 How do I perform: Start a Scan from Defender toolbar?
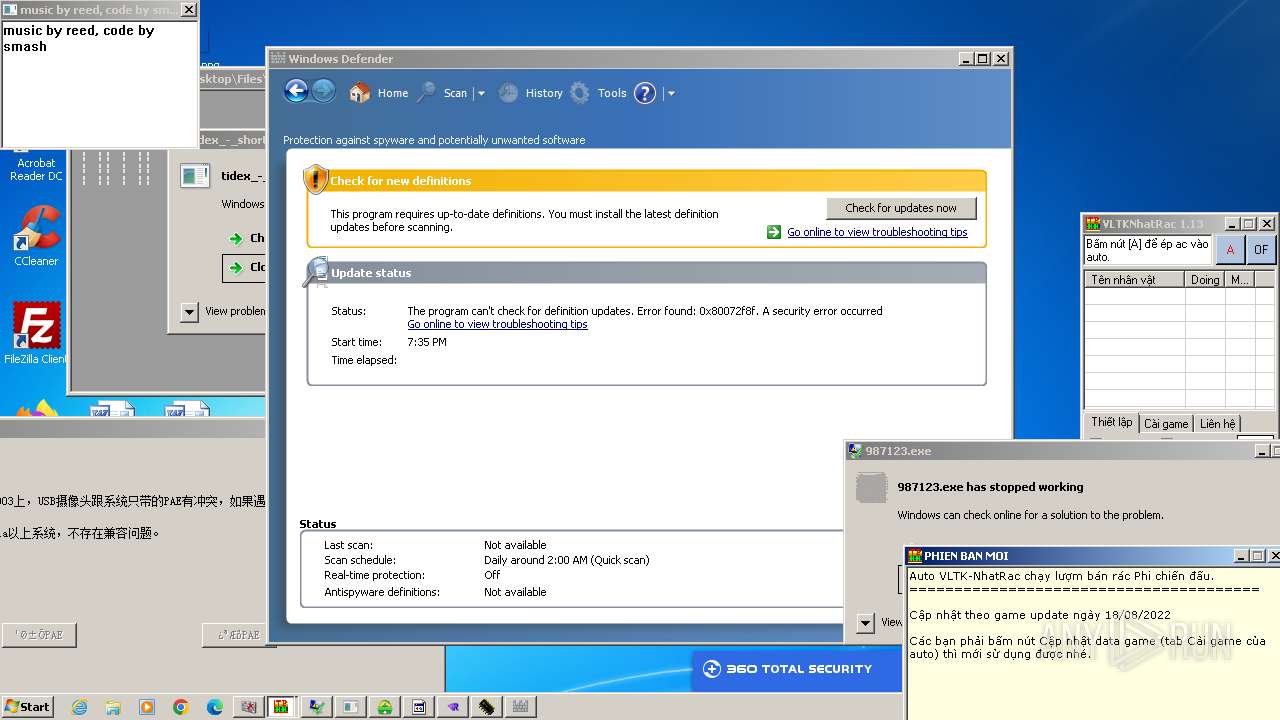tap(442, 93)
